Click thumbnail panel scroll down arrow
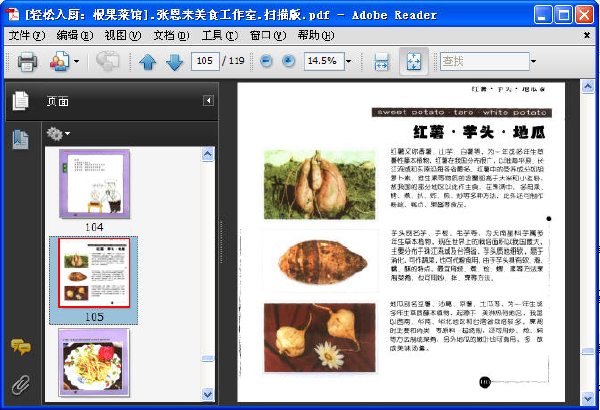The image size is (600, 410). 207,394
